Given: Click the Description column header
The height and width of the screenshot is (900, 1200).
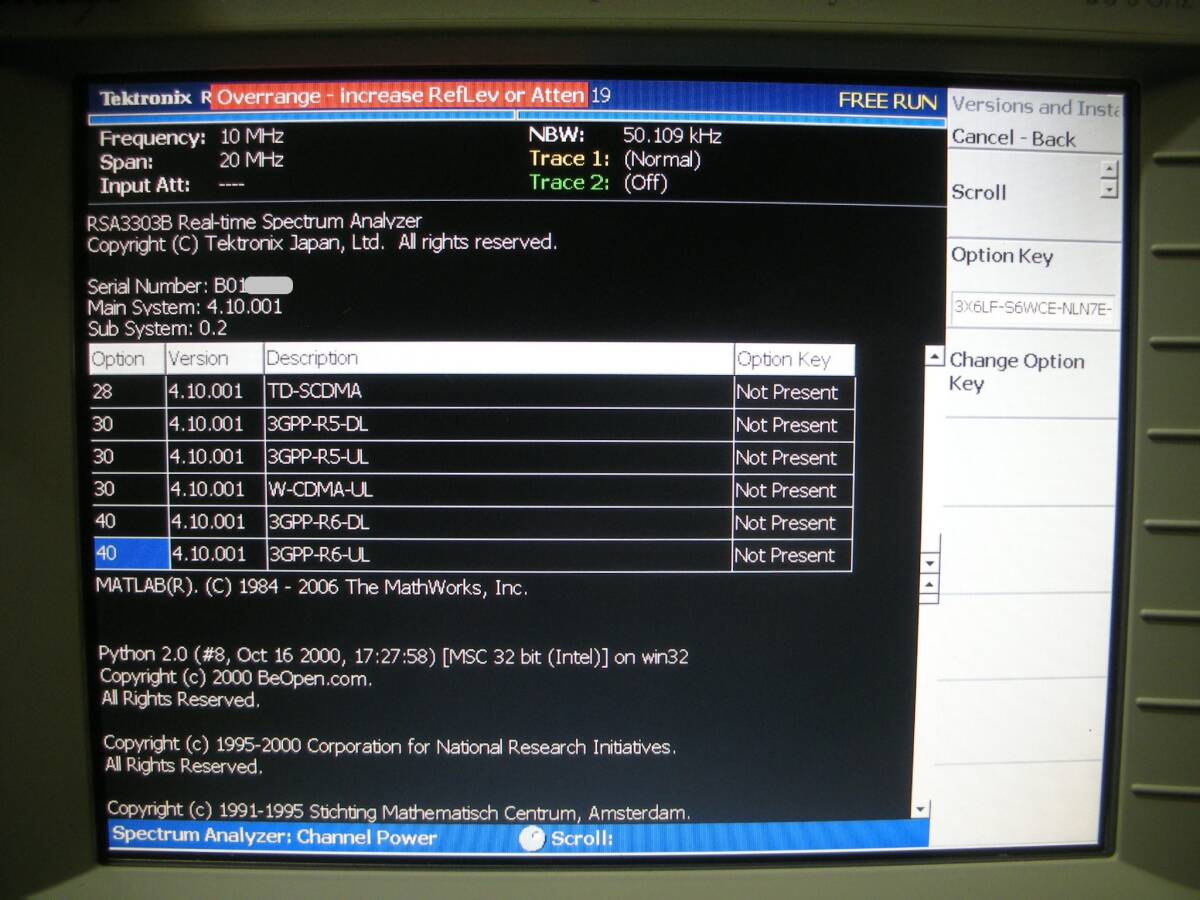Looking at the screenshot, I should (498, 358).
